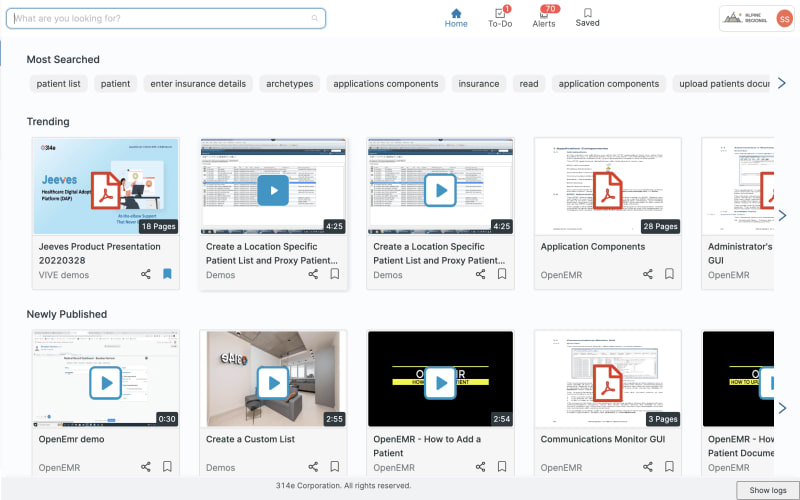Select the 'insurance' search tag
The height and width of the screenshot is (500, 800).
479,84
